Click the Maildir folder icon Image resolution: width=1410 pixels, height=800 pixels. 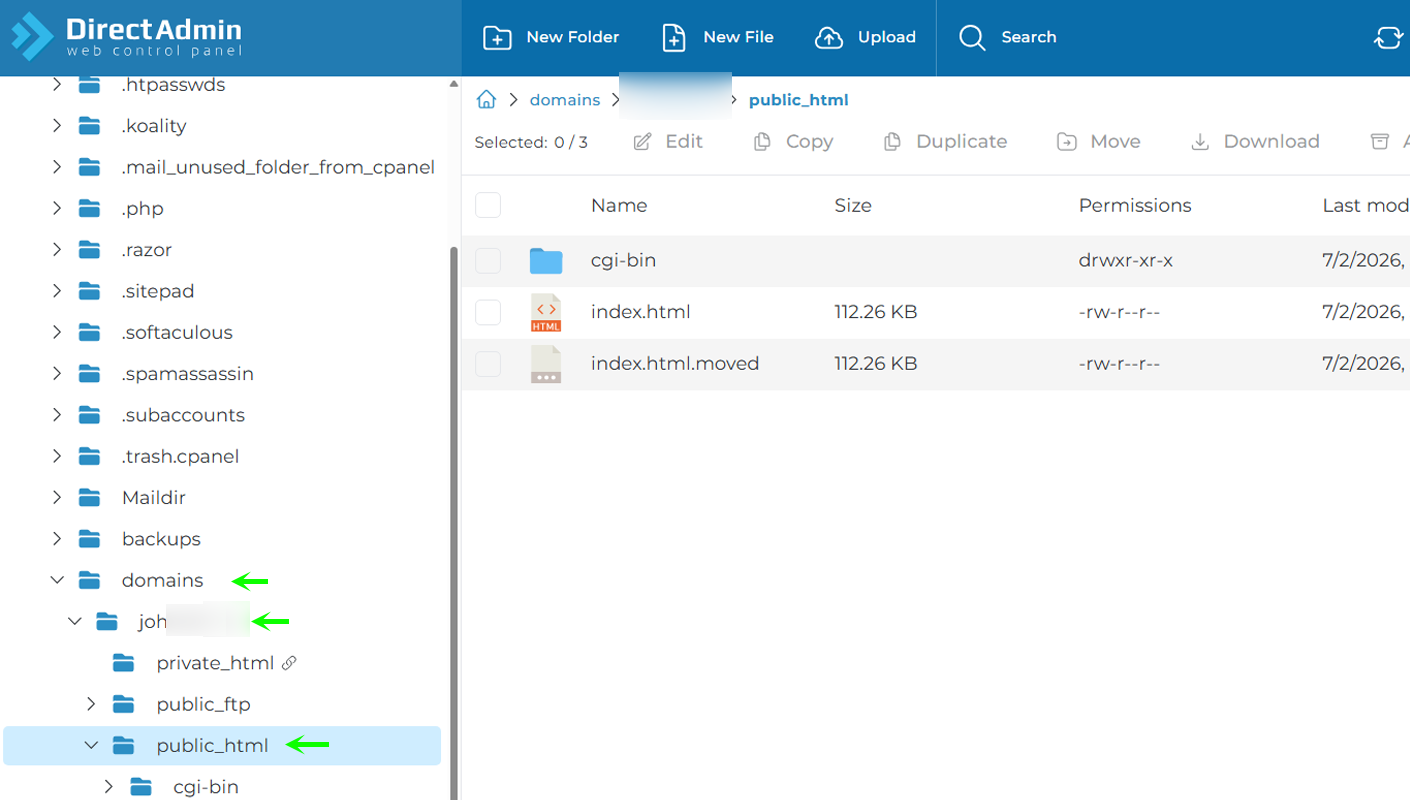coord(90,498)
